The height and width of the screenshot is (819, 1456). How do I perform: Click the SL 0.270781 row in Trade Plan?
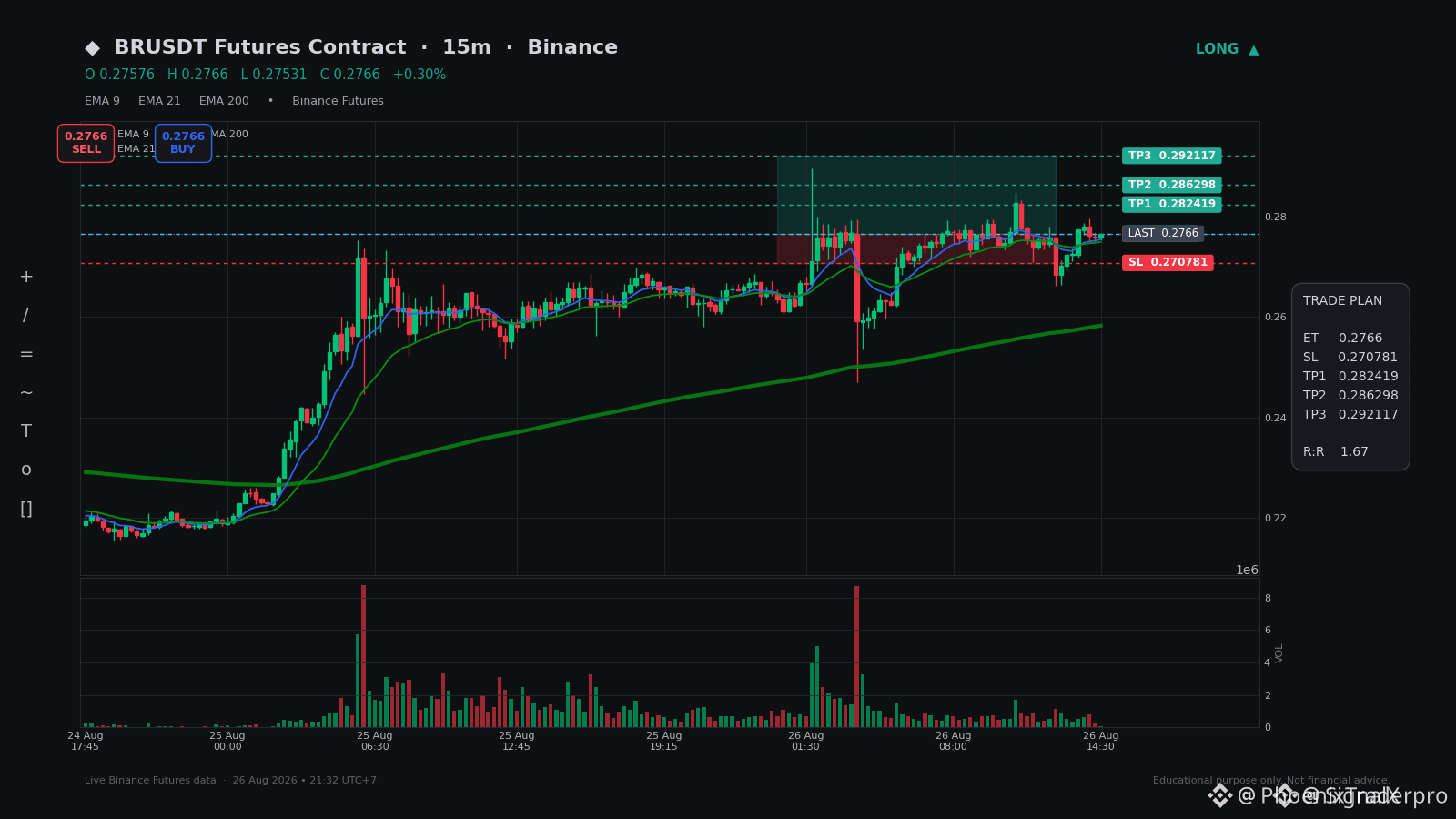pyautogui.click(x=1350, y=357)
